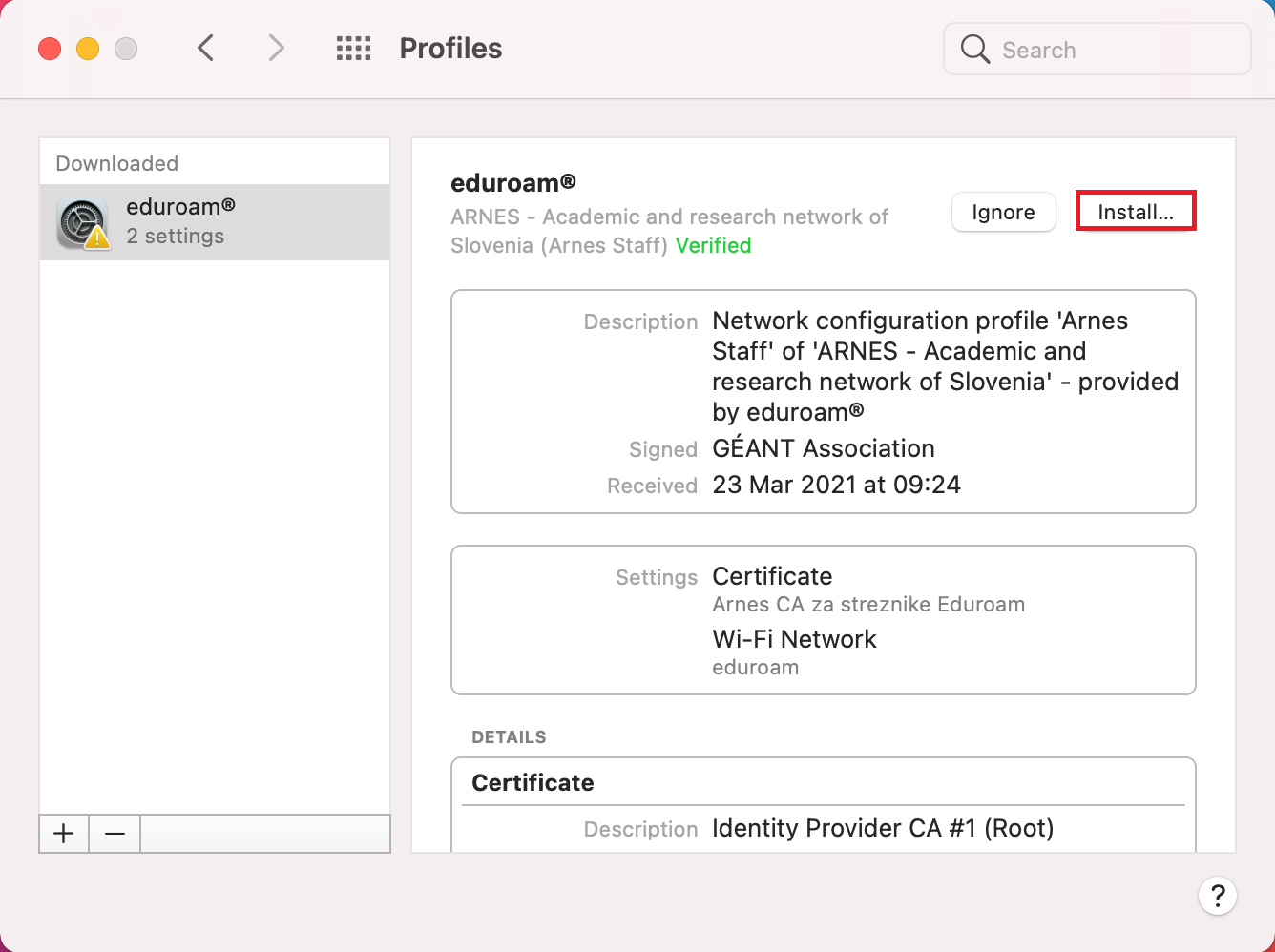Click the DETAILS section label

click(509, 737)
